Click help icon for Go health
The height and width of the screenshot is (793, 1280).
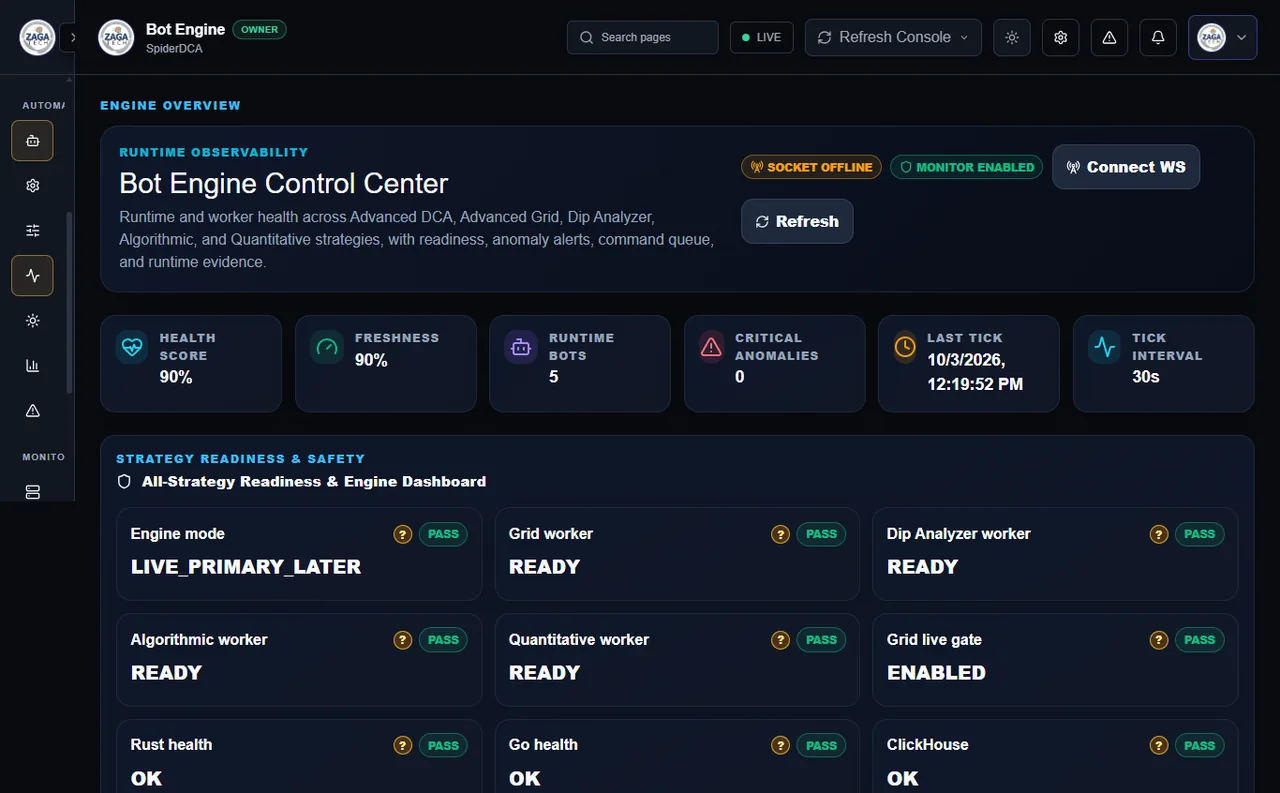coord(781,745)
